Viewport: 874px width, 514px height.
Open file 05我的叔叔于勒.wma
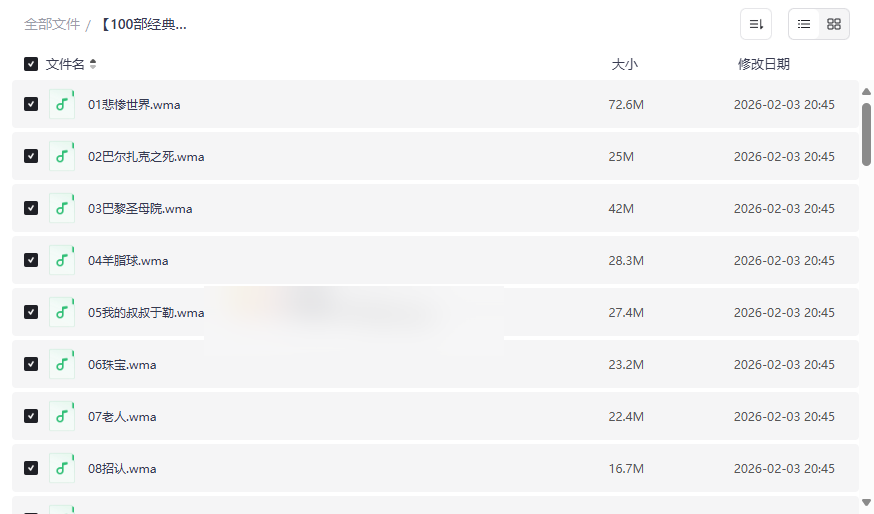pos(146,313)
